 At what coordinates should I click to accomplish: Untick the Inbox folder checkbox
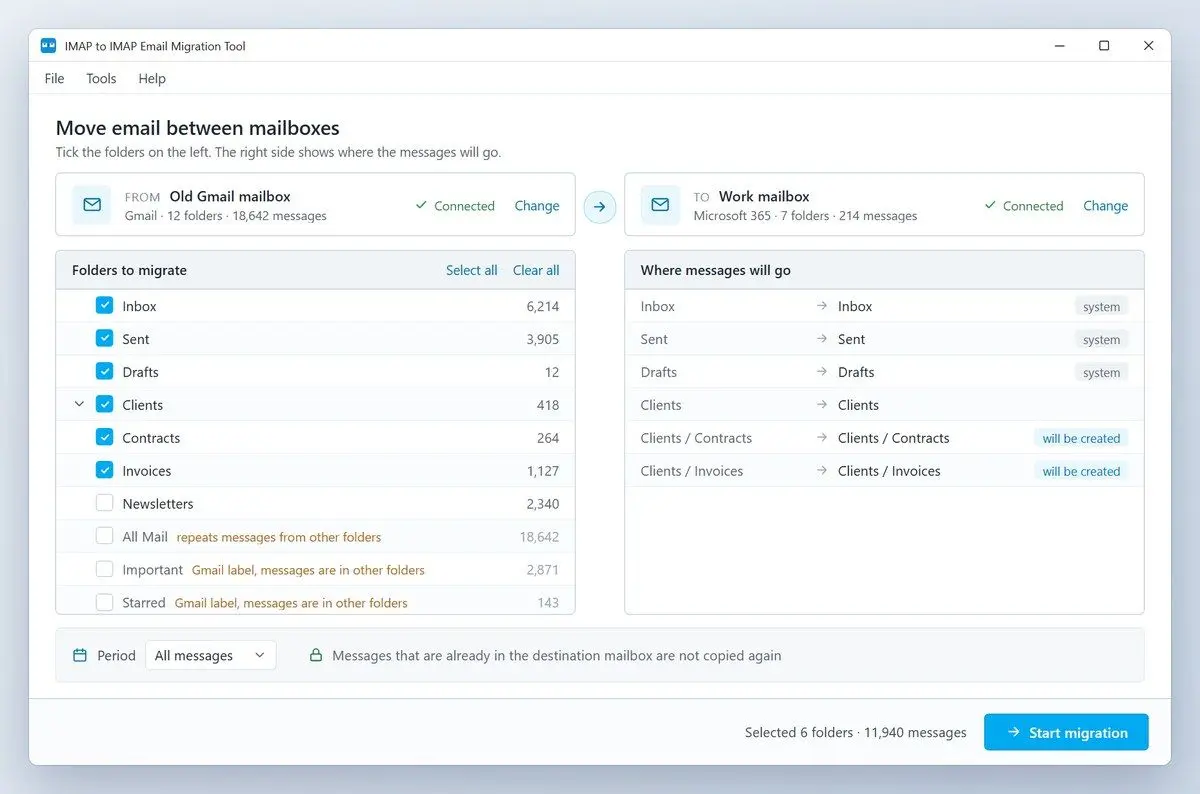[104, 306]
